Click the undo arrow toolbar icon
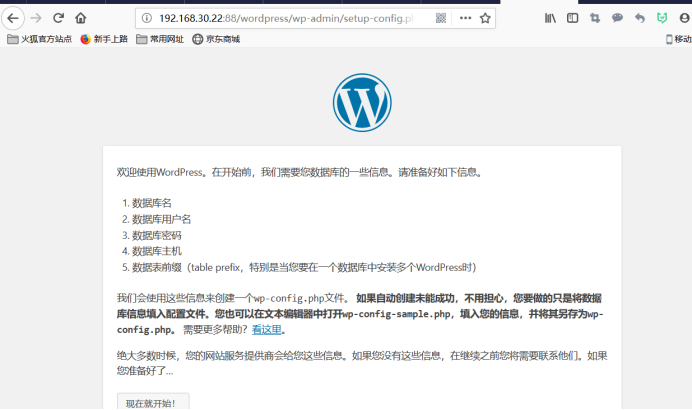This screenshot has width=692, height=410. coord(639,18)
